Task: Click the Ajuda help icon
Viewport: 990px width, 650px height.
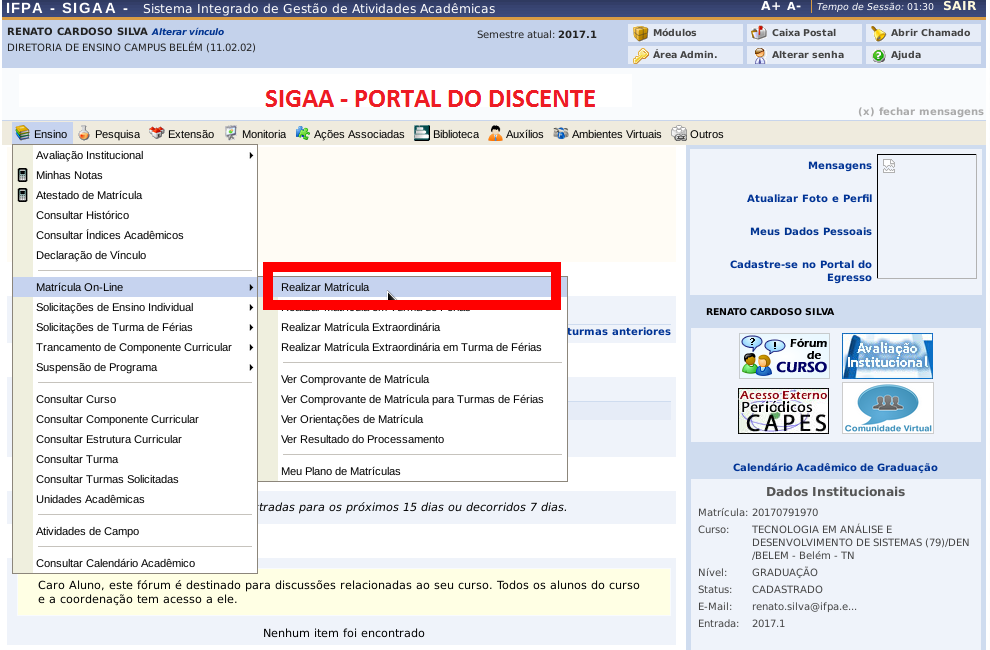Action: tap(878, 56)
